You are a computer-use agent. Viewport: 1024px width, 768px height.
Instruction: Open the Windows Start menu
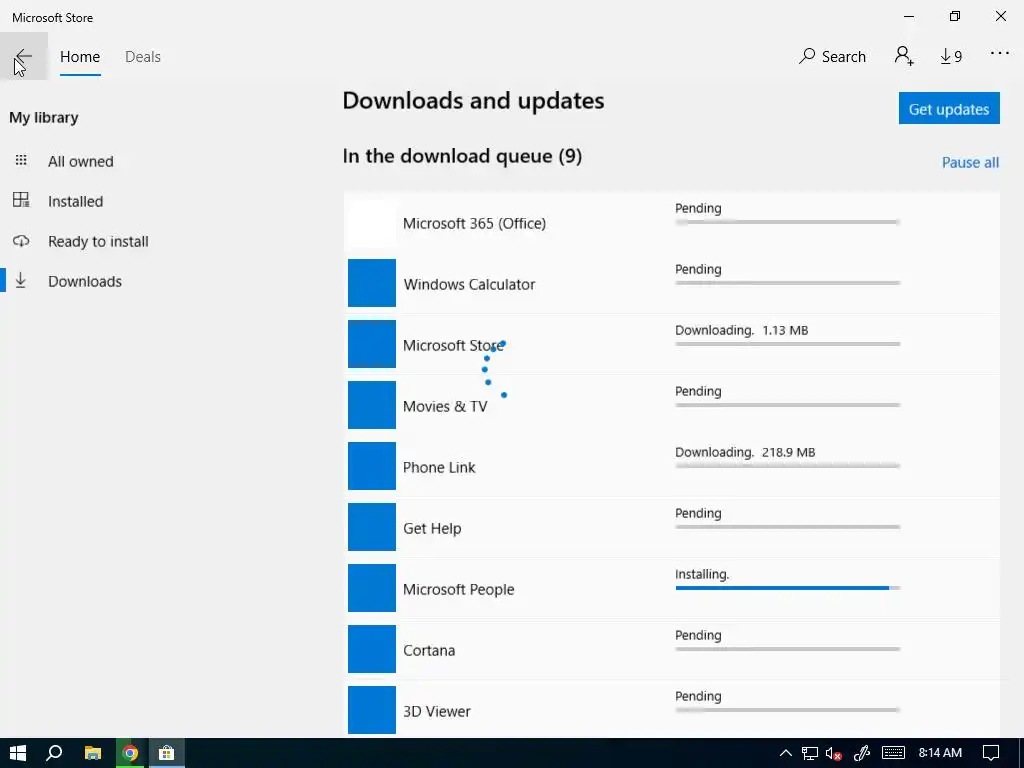18,753
